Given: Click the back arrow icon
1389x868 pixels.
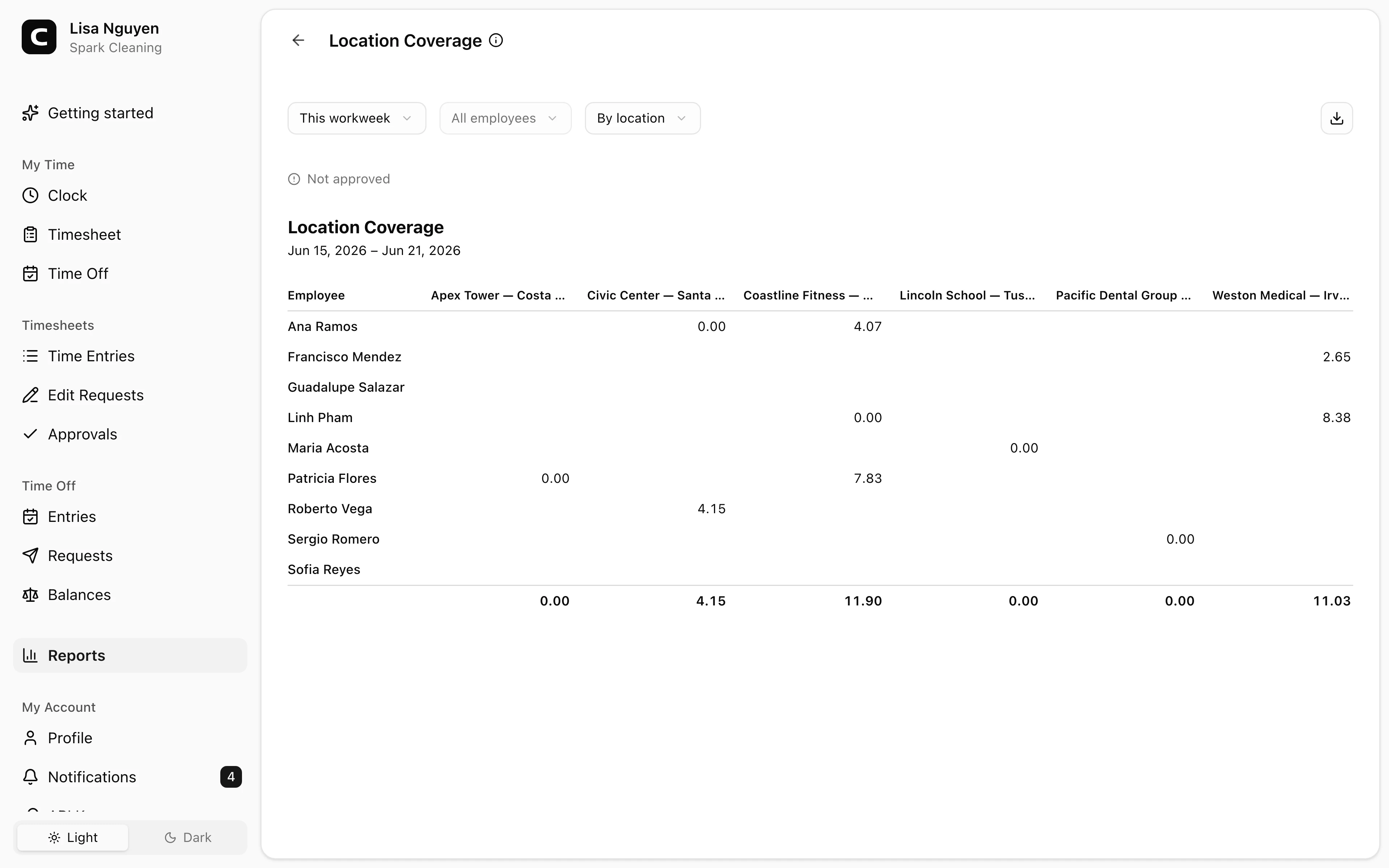Looking at the screenshot, I should click(298, 40).
